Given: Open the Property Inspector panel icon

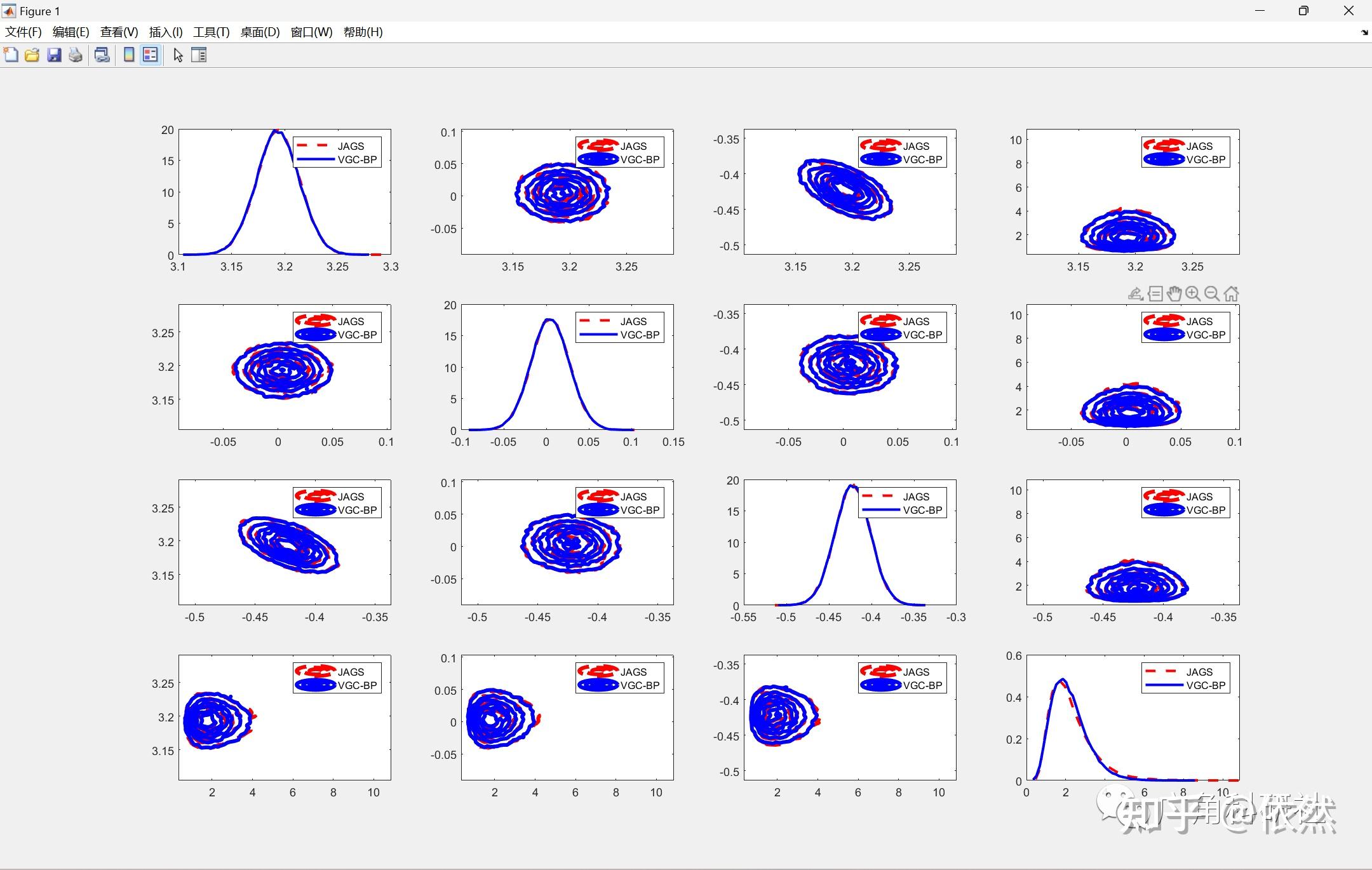Looking at the screenshot, I should tap(199, 55).
